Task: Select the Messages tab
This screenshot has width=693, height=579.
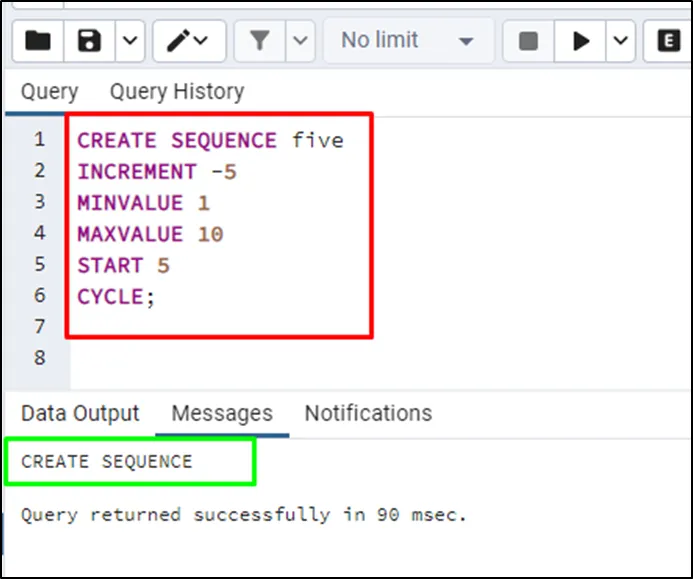Action: point(221,413)
